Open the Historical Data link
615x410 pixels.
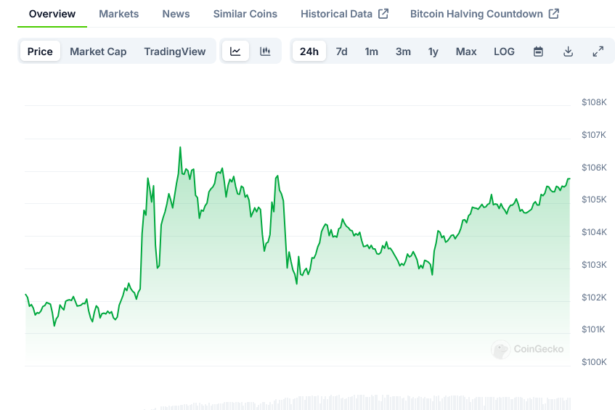tap(336, 14)
